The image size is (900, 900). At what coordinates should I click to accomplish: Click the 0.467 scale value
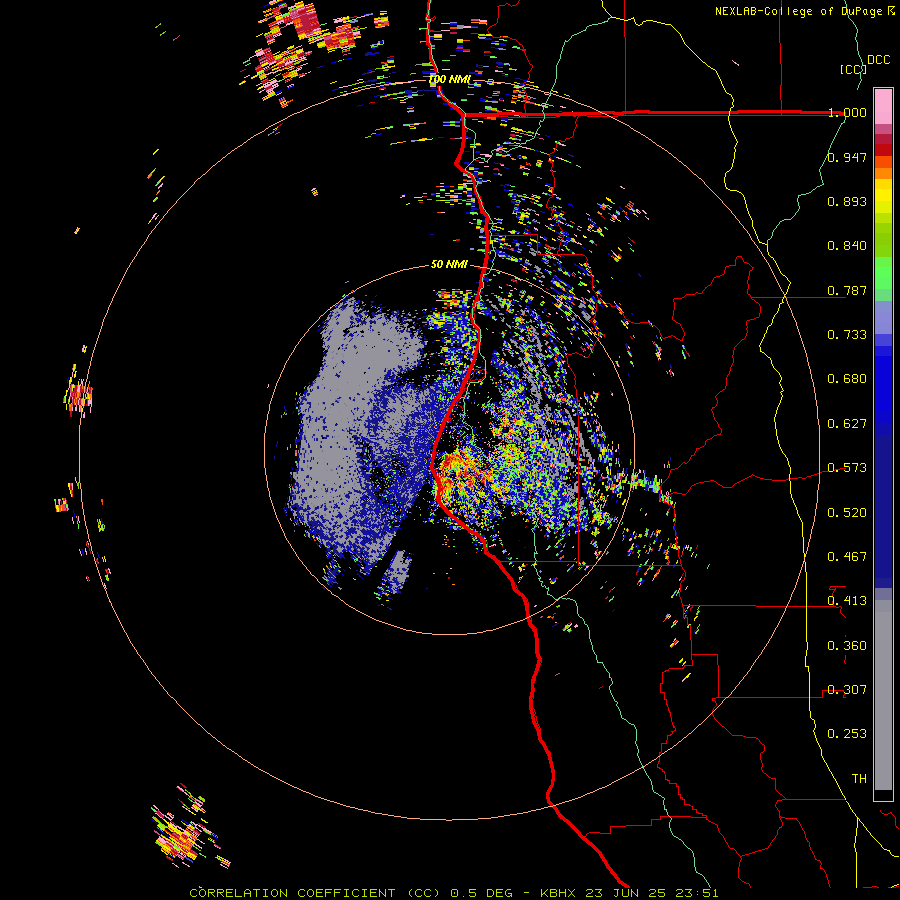(x=847, y=557)
